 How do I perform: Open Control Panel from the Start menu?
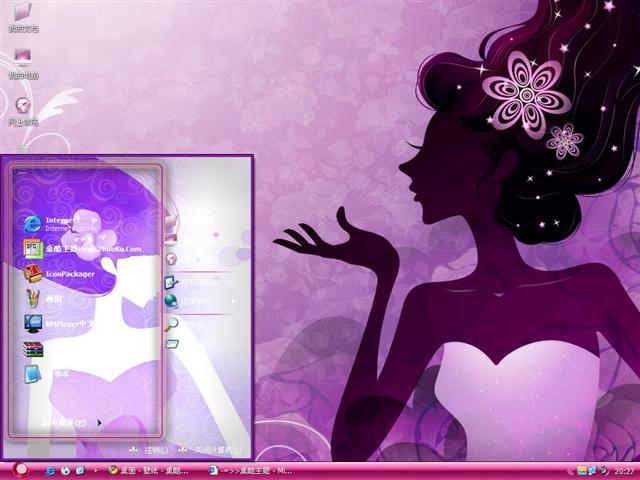point(191,282)
